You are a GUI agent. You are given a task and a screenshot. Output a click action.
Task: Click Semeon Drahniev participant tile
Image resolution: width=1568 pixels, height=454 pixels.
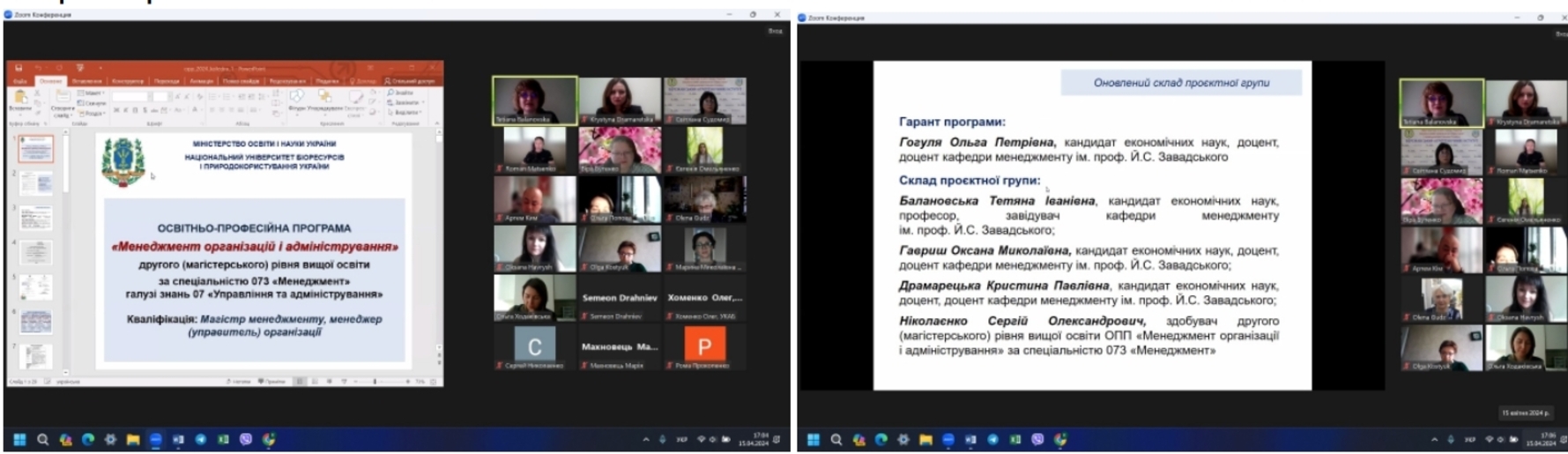click(x=620, y=298)
